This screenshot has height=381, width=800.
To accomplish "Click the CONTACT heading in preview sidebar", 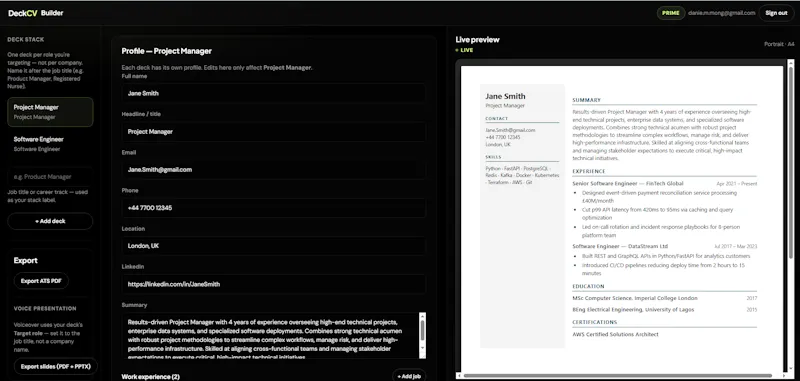I will (496, 118).
